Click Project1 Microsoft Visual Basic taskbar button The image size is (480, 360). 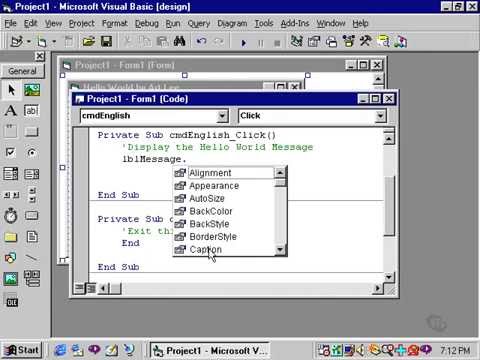tap(210, 351)
